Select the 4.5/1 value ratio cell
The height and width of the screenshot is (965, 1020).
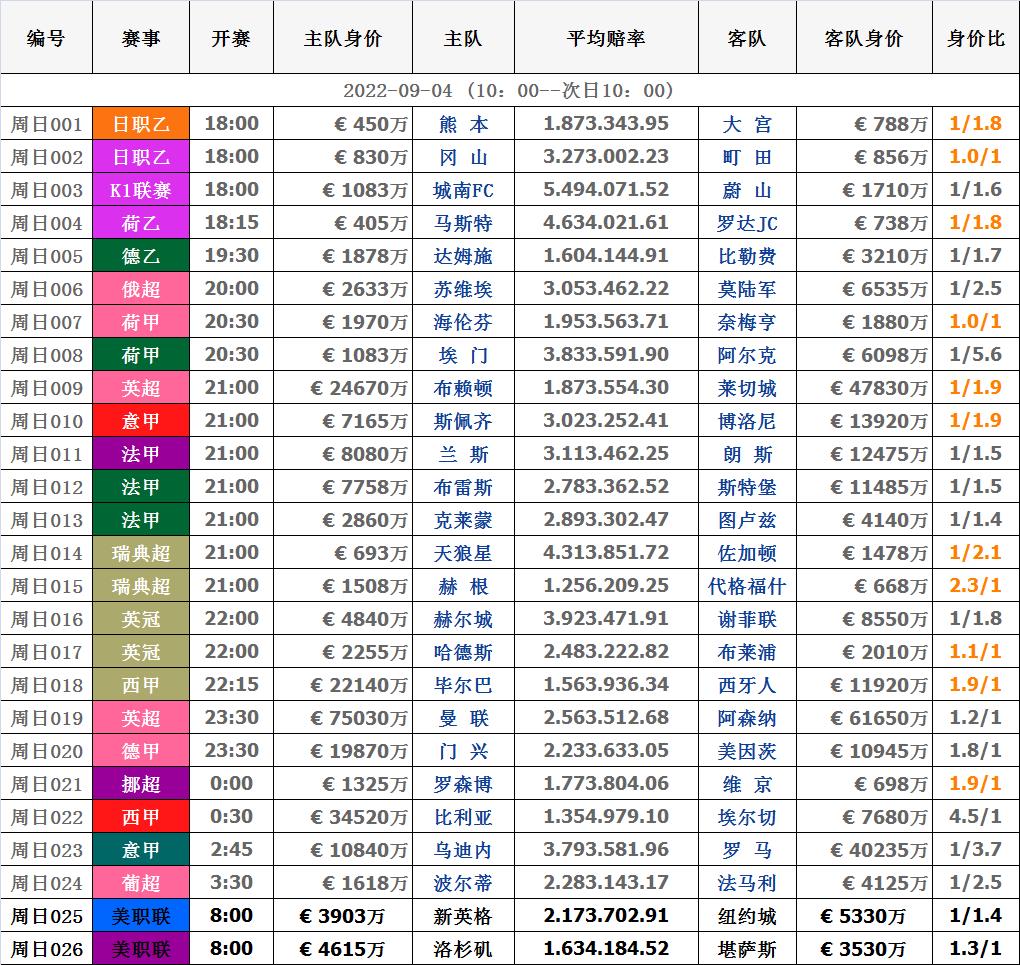click(975, 817)
